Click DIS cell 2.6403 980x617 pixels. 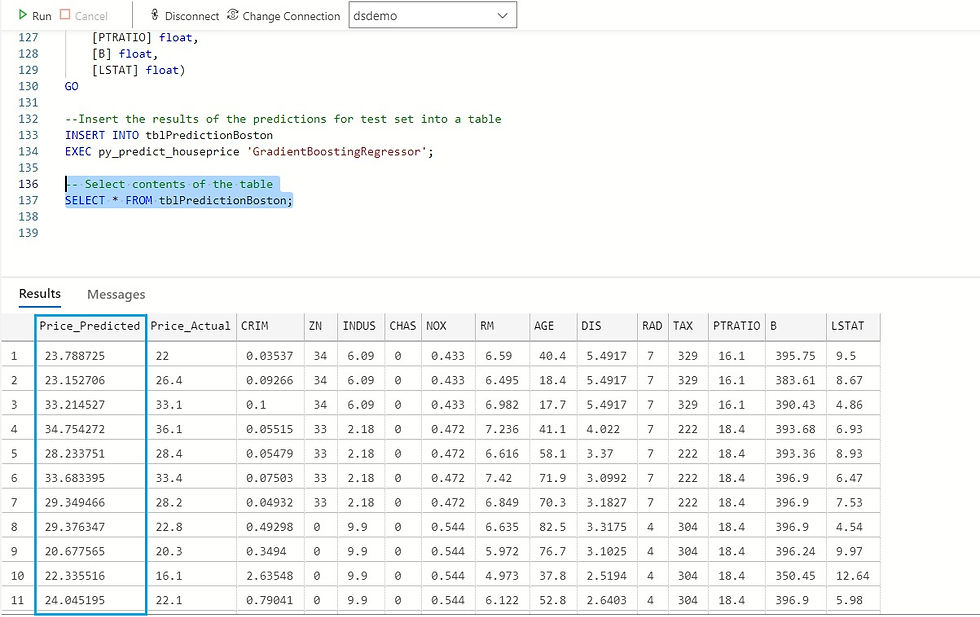608,600
